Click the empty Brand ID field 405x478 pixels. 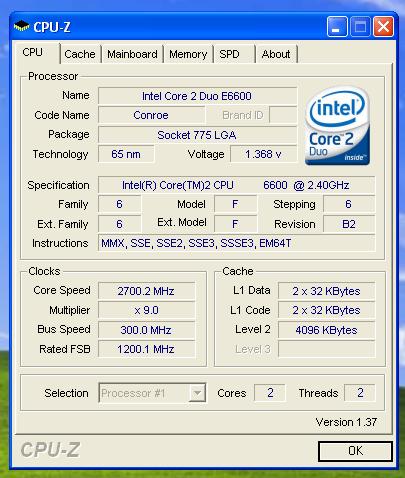pyautogui.click(x=283, y=115)
